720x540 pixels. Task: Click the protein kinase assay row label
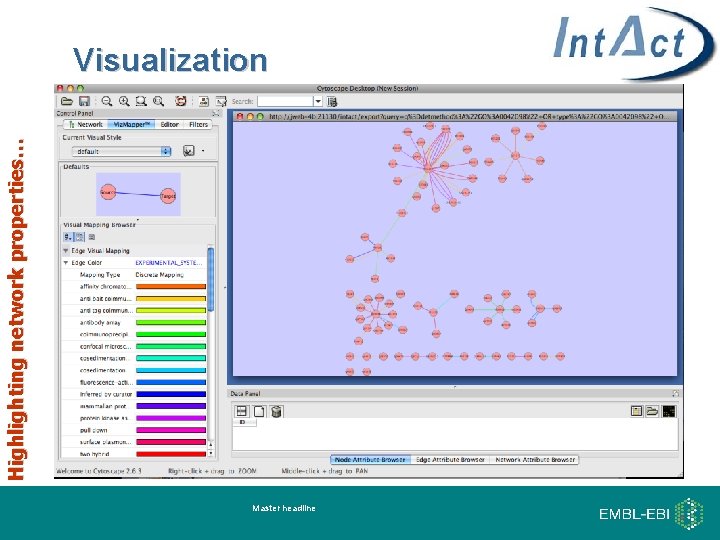point(105,418)
